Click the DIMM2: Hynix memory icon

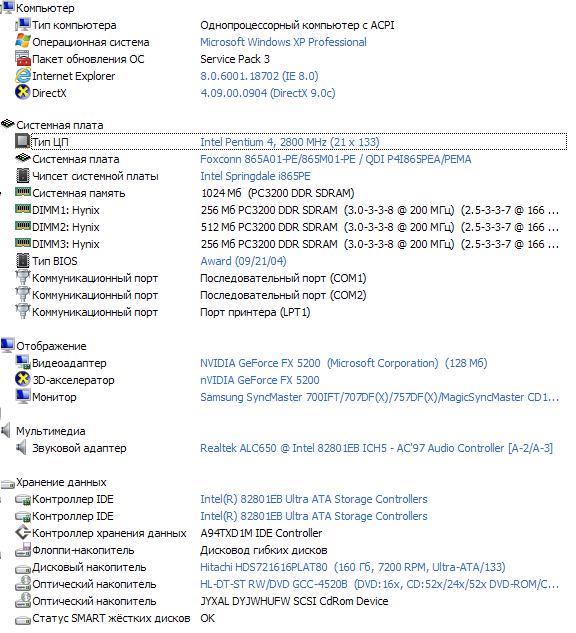pos(23,226)
